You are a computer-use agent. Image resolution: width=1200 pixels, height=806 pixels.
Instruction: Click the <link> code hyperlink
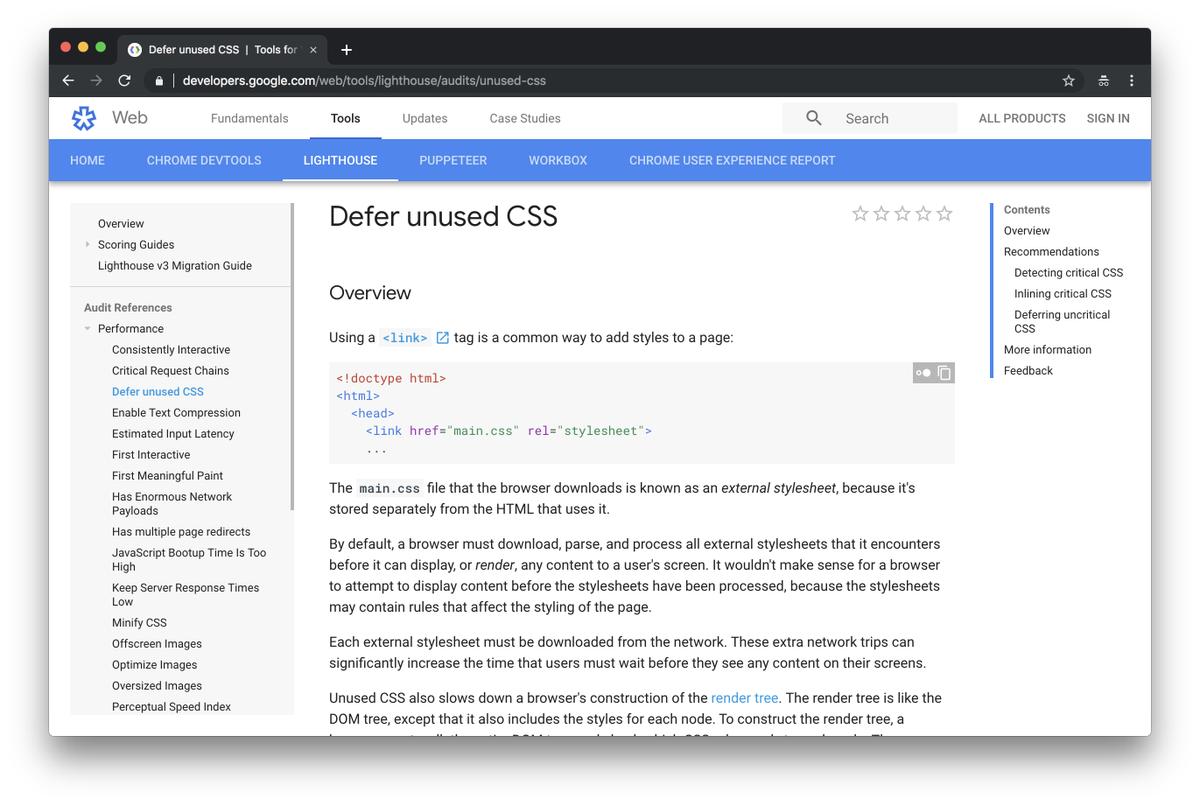click(405, 338)
